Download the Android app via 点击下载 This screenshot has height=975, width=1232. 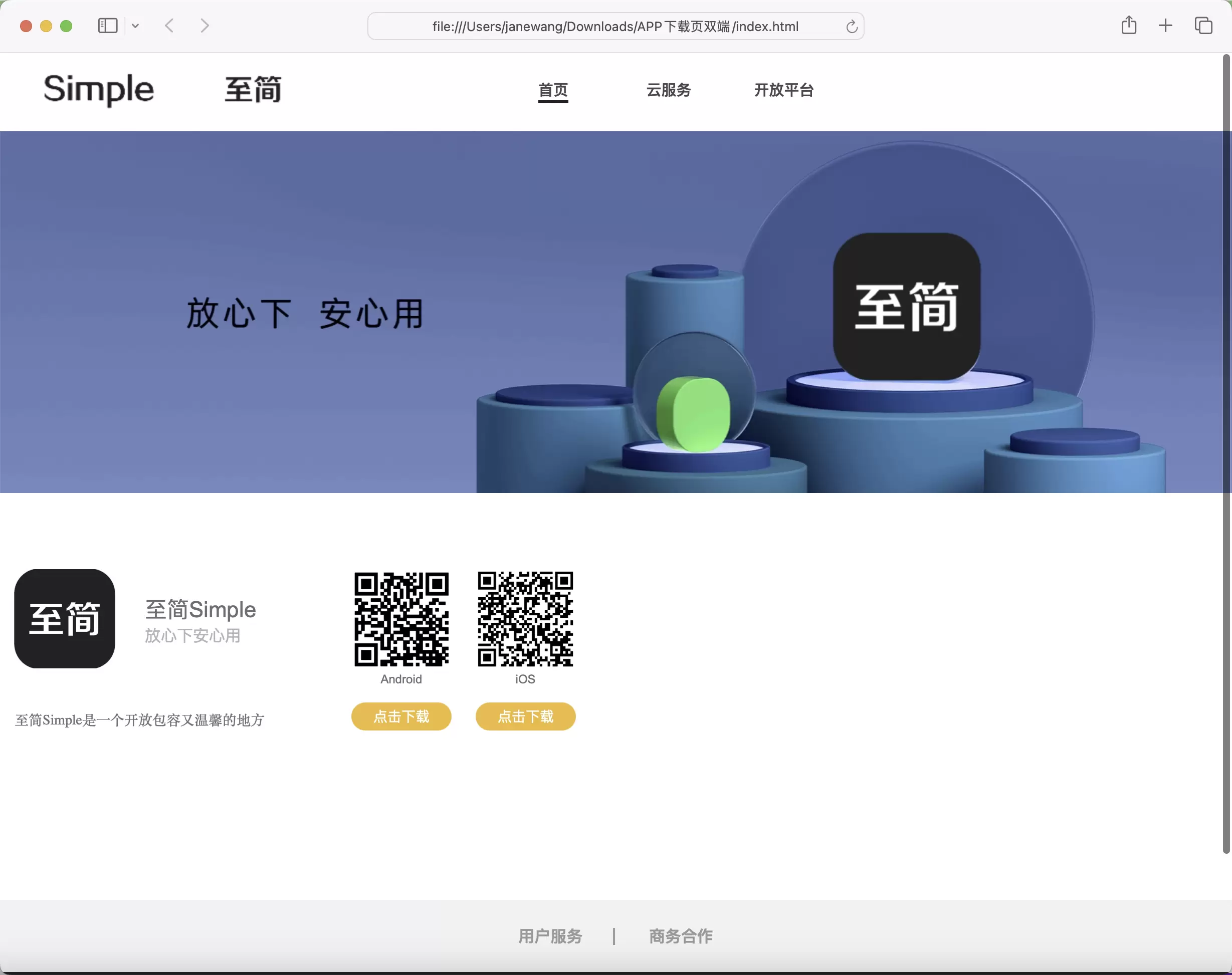(401, 716)
